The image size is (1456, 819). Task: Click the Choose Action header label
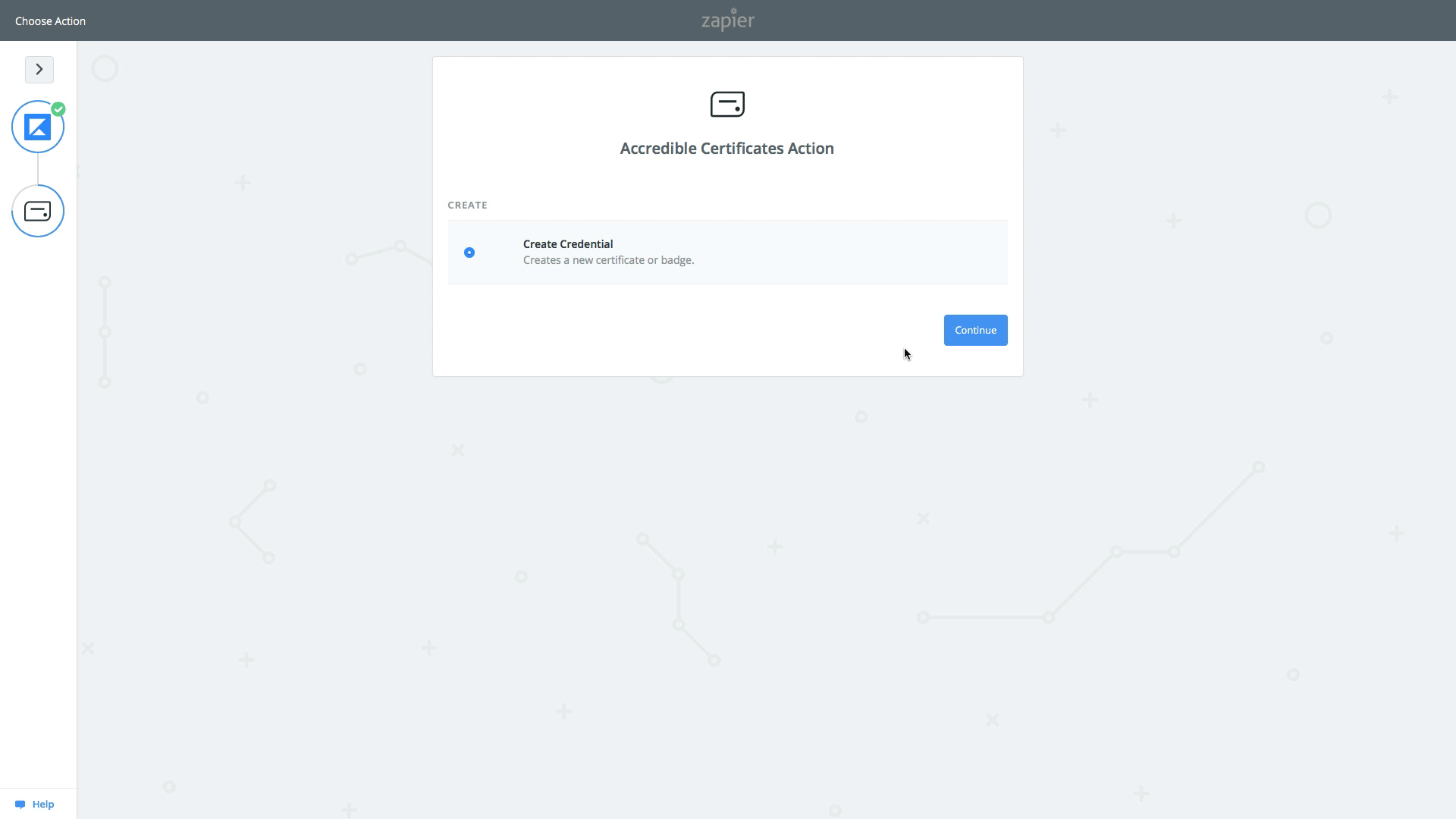[50, 21]
